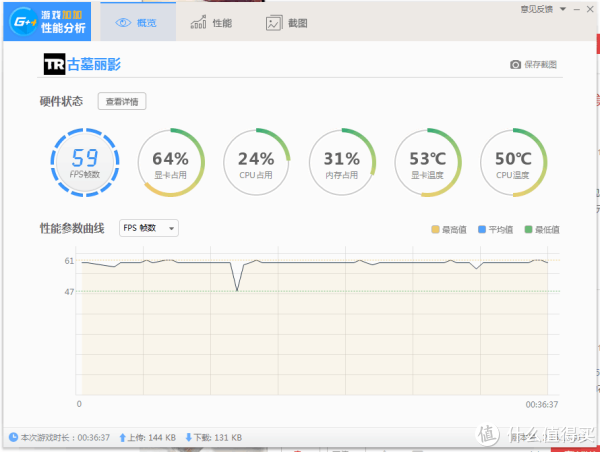Click the clock icon in status bar
The height and width of the screenshot is (452, 600).
(x=13, y=437)
